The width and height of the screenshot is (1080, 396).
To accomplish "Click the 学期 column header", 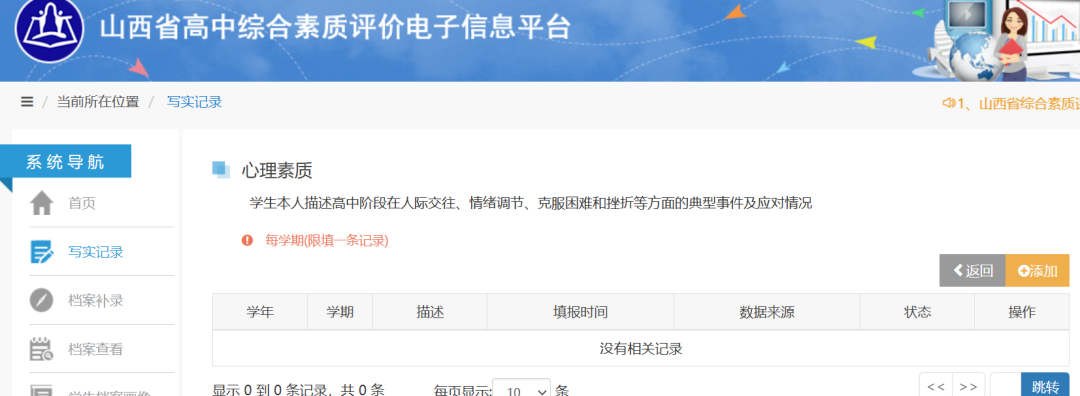I will pyautogui.click(x=340, y=312).
